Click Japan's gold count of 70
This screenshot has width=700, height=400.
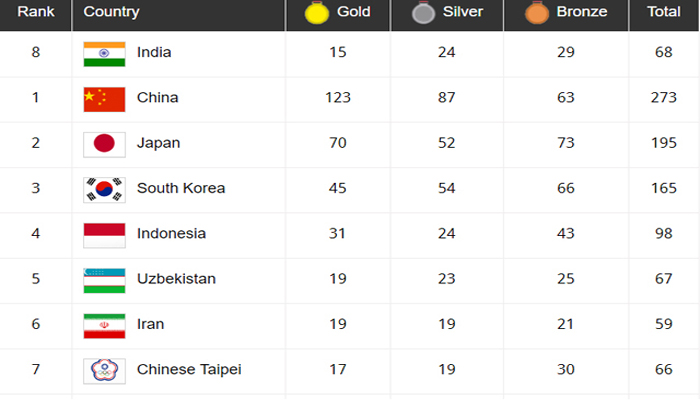tap(338, 143)
